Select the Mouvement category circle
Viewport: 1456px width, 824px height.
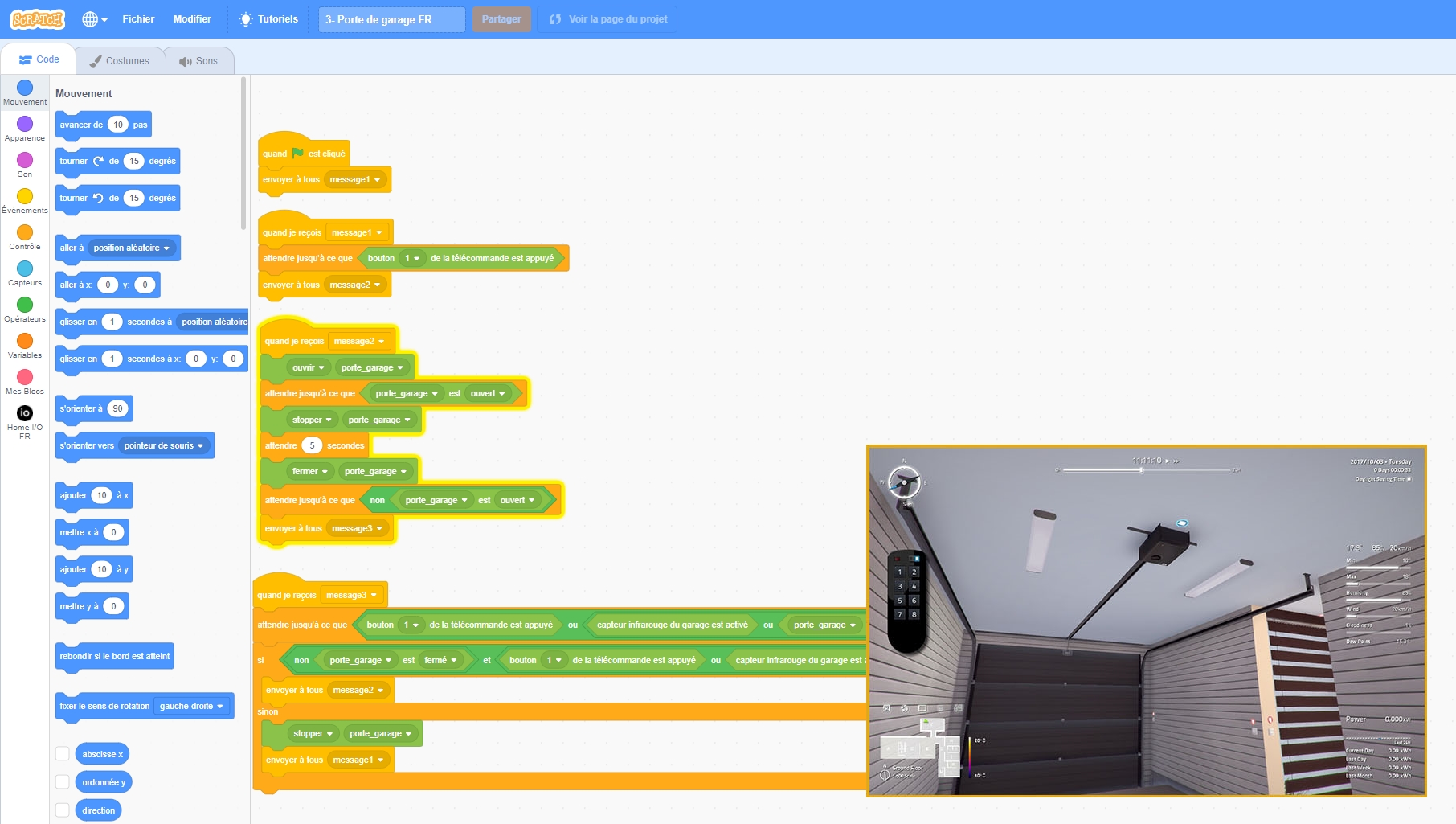coord(25,88)
